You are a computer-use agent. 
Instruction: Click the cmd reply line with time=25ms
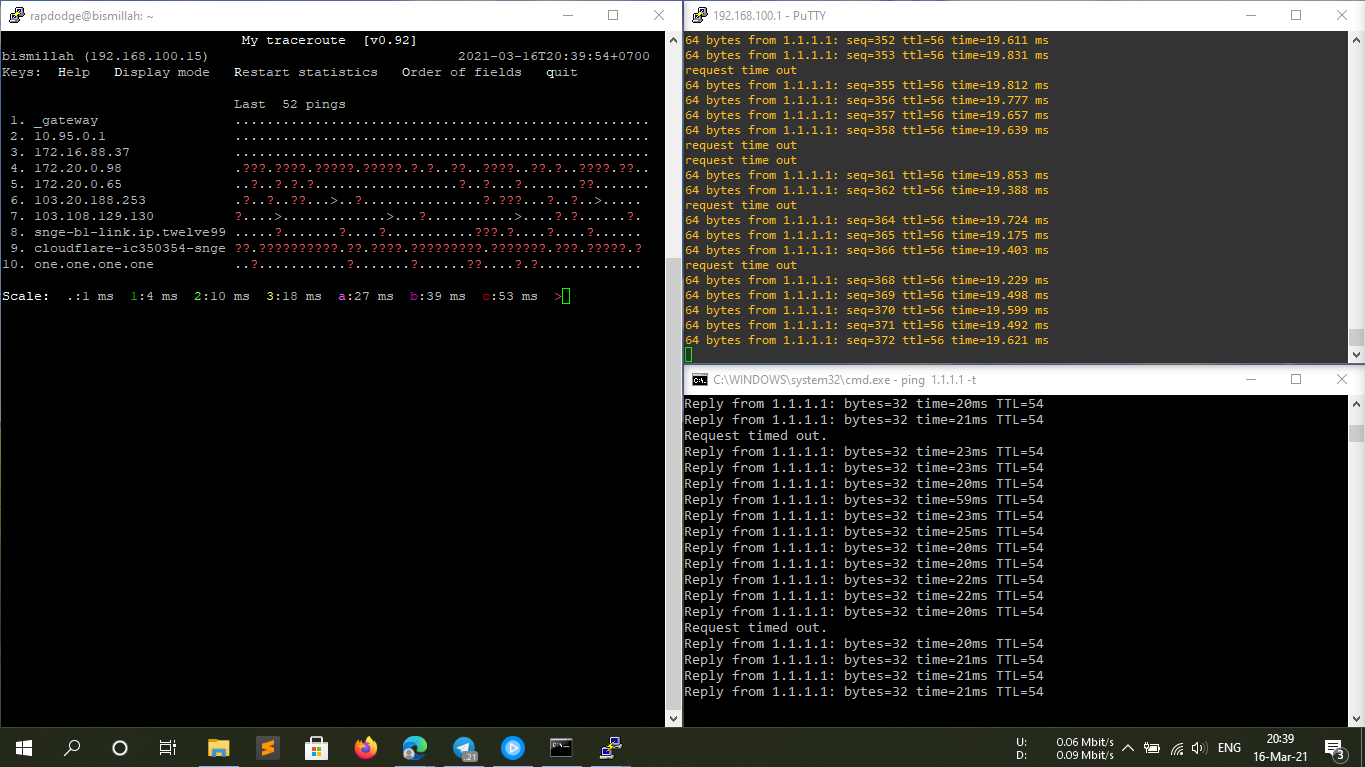click(x=864, y=532)
